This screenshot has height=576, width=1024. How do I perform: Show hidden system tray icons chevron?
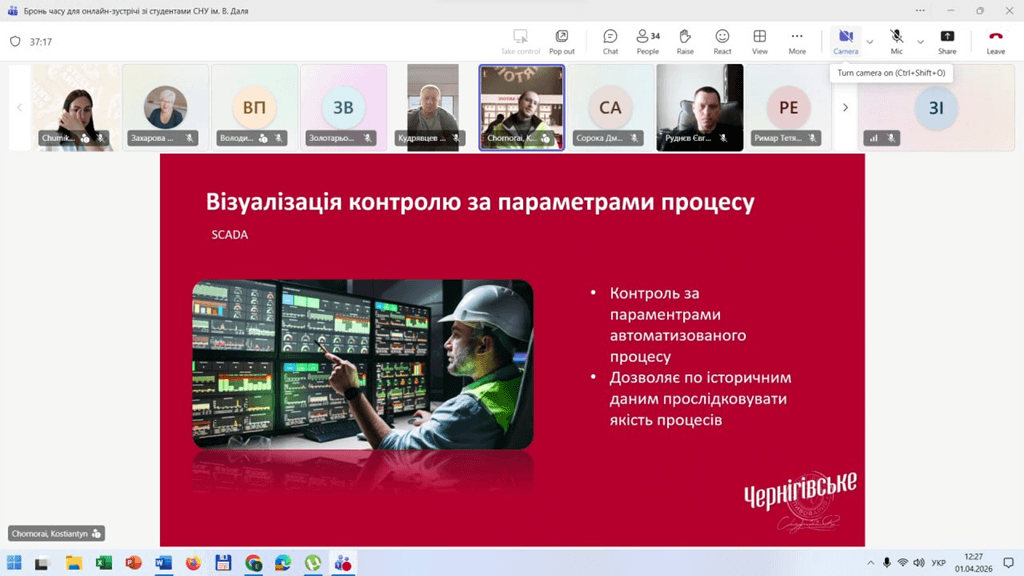[870, 563]
